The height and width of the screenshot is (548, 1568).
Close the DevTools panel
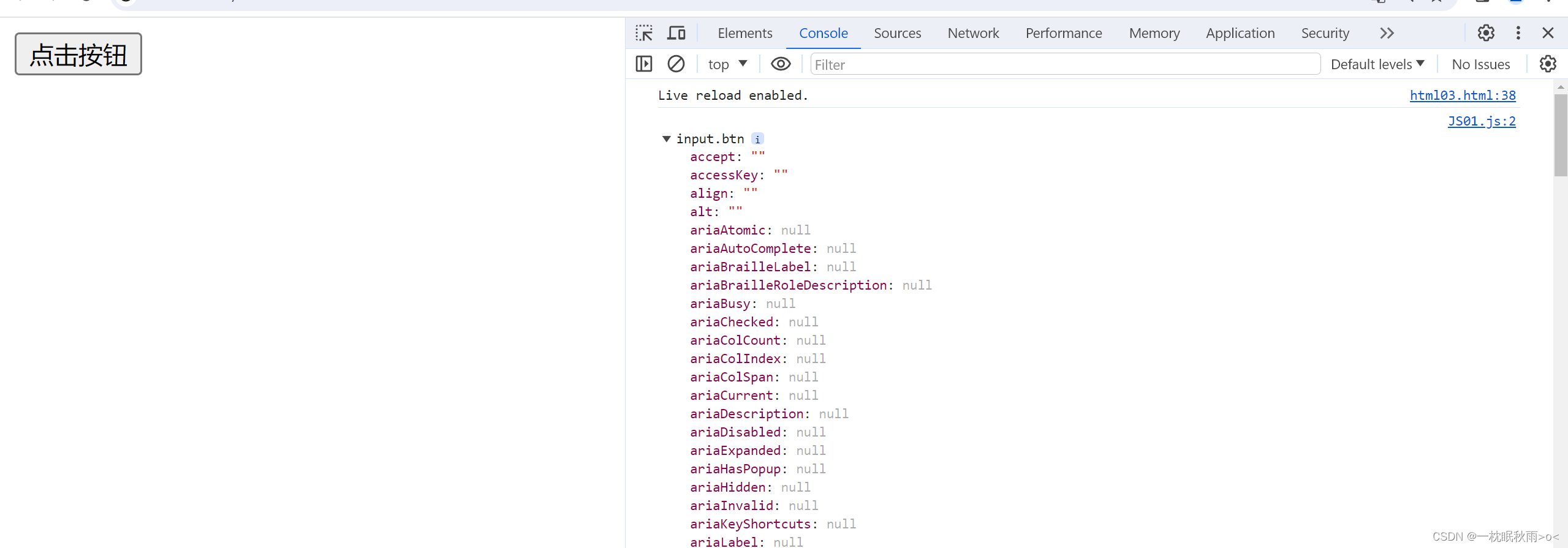point(1548,33)
